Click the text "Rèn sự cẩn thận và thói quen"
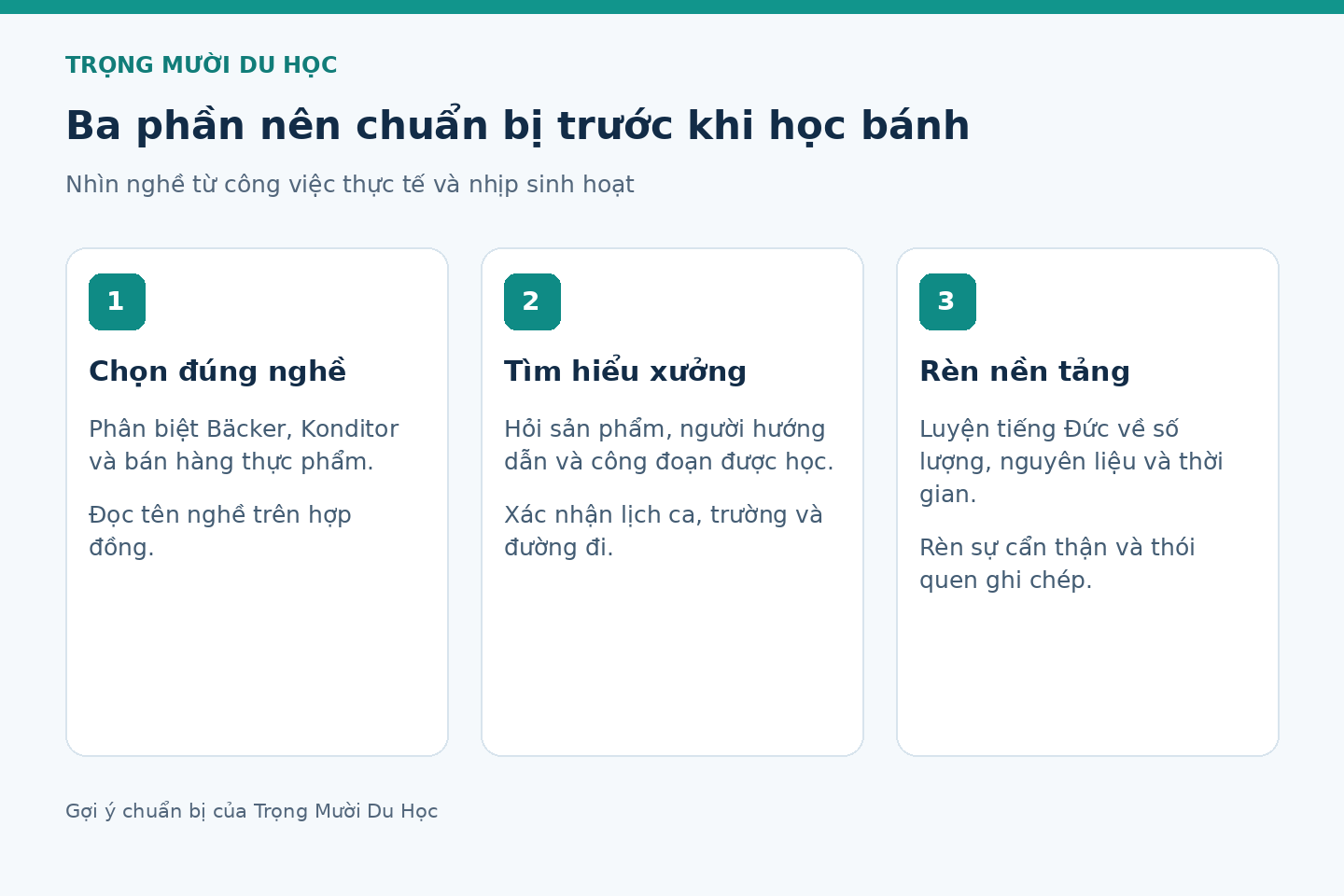The image size is (1344, 896). coord(1057,564)
